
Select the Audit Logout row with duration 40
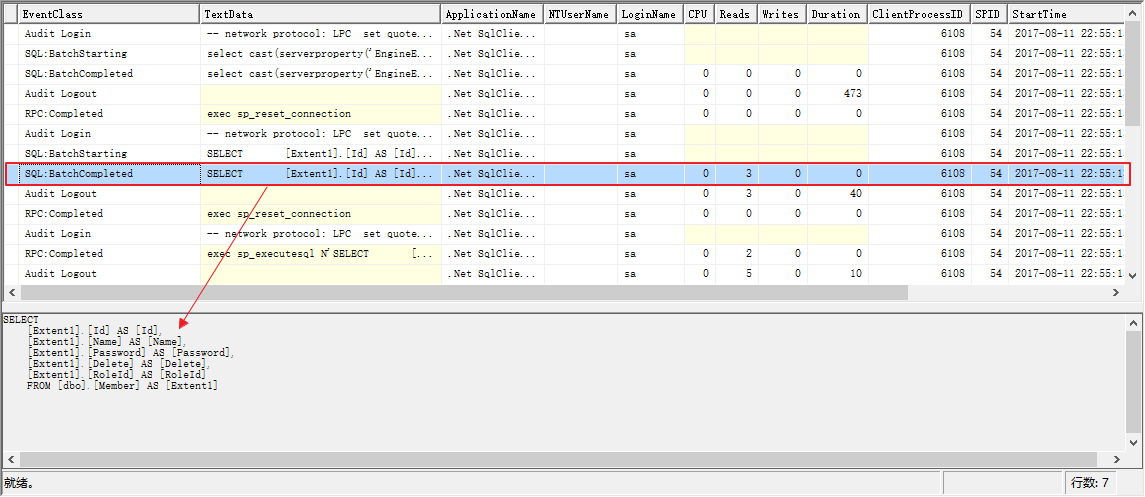tap(564, 193)
